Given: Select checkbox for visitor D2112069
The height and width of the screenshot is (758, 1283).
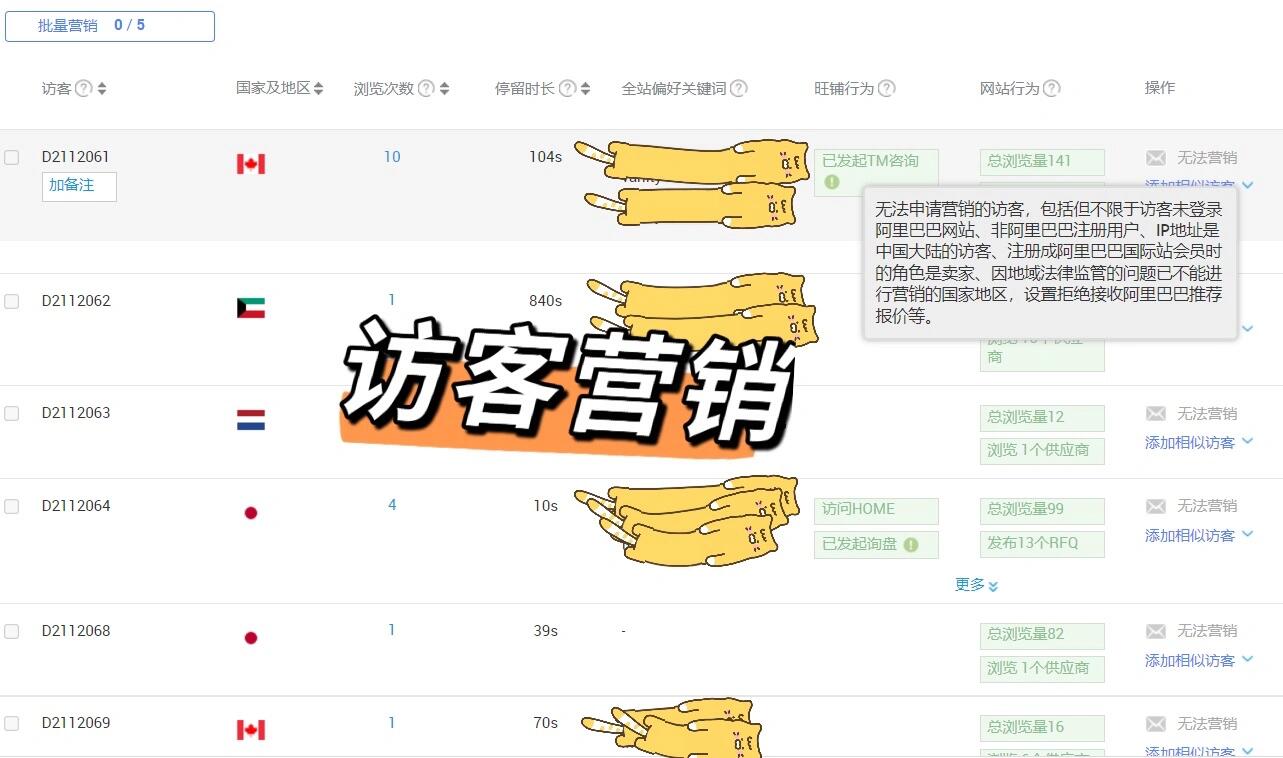Looking at the screenshot, I should coord(12,723).
